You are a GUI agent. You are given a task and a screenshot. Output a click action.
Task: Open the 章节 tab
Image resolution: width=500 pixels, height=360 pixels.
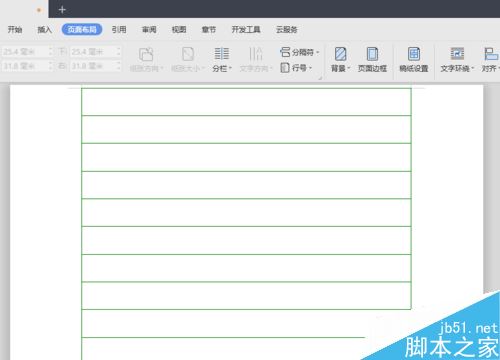pos(209,30)
